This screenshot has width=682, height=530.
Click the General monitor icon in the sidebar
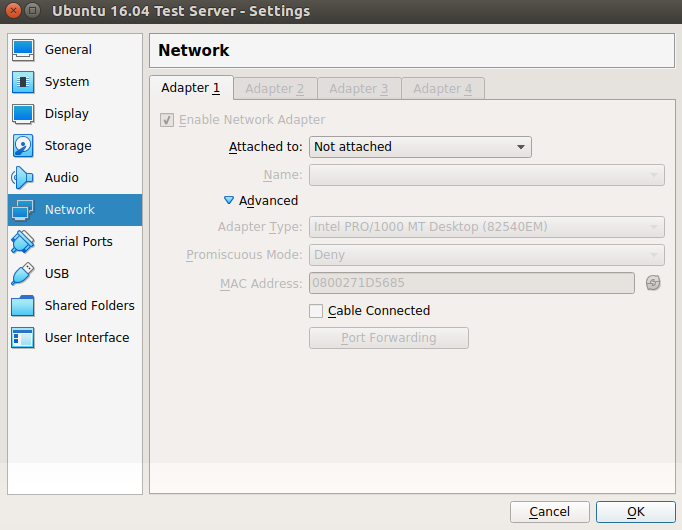coord(23,50)
